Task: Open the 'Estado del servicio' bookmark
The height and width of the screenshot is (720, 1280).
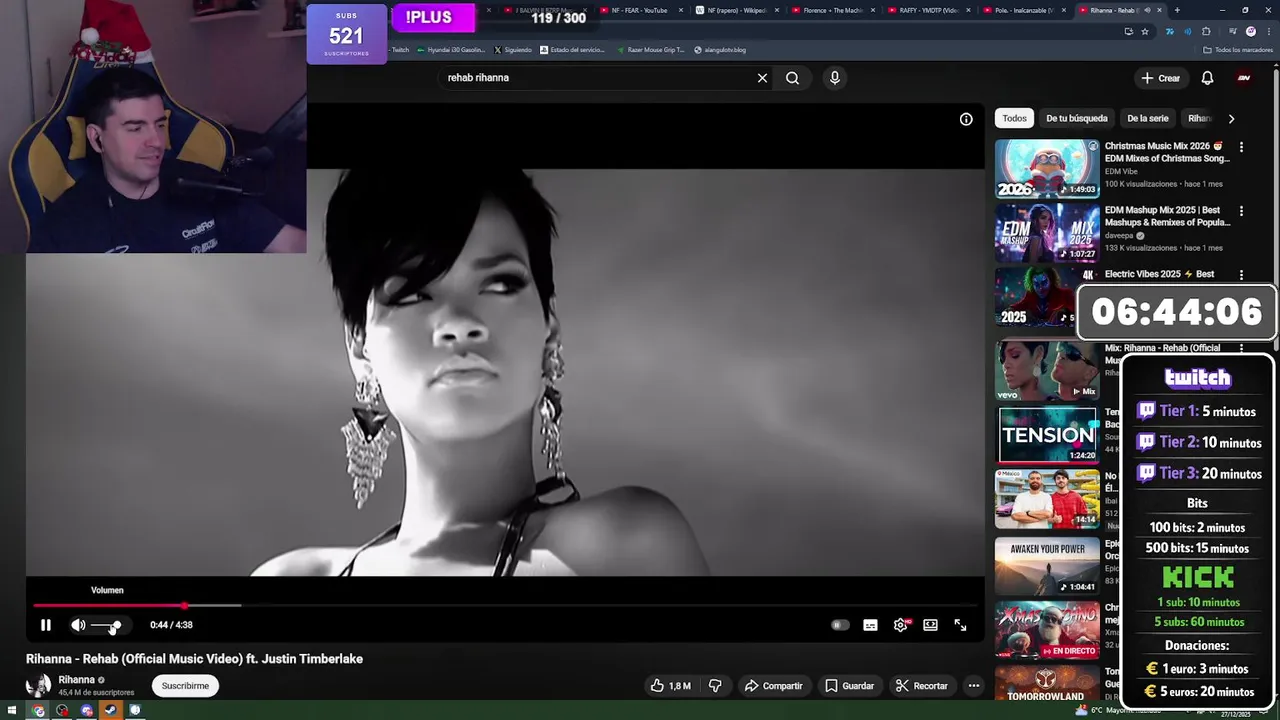Action: click(x=573, y=50)
